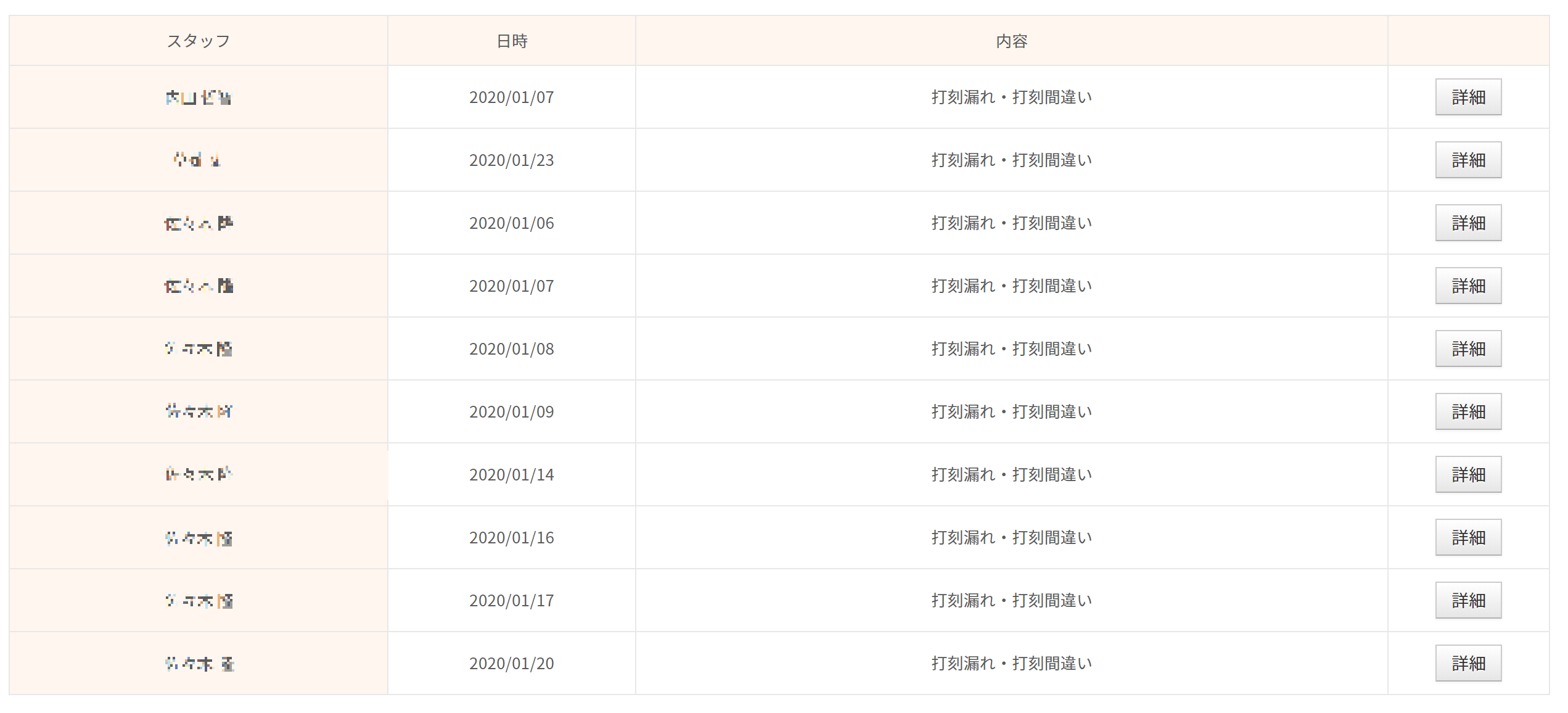Open 詳細 for the 2020/01/07 first row
Screen dimensions: 1568x713
coord(1467,97)
